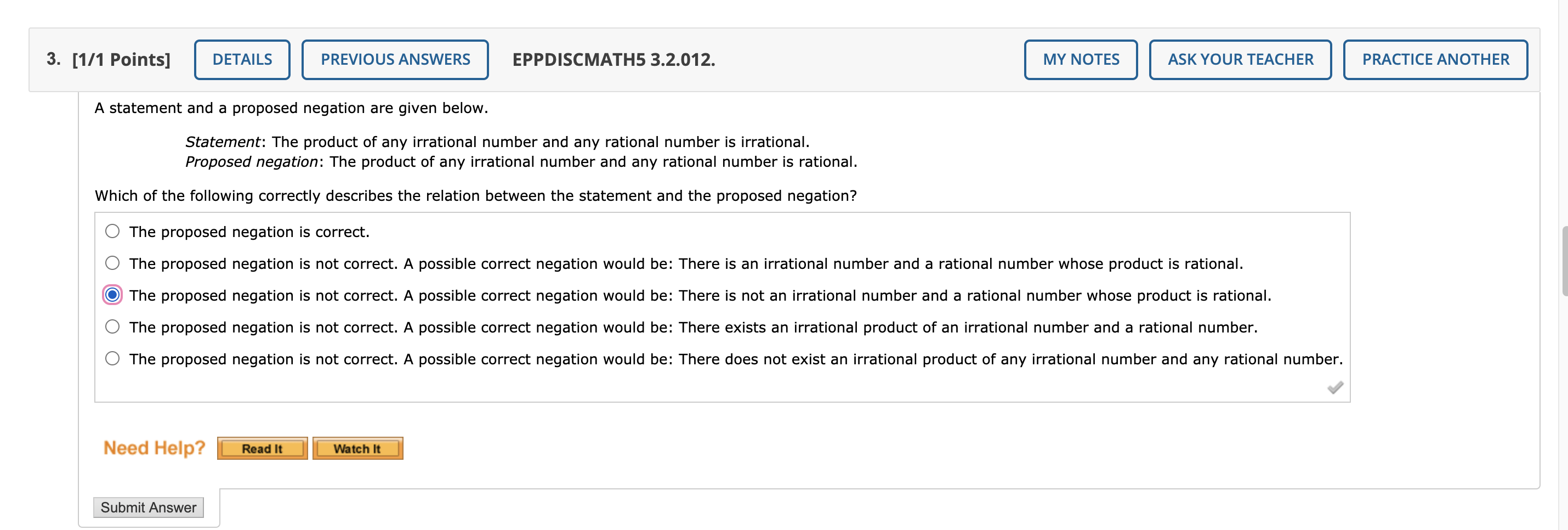Open the Read It help resource
This screenshot has height=530, width=1568.
(263, 449)
